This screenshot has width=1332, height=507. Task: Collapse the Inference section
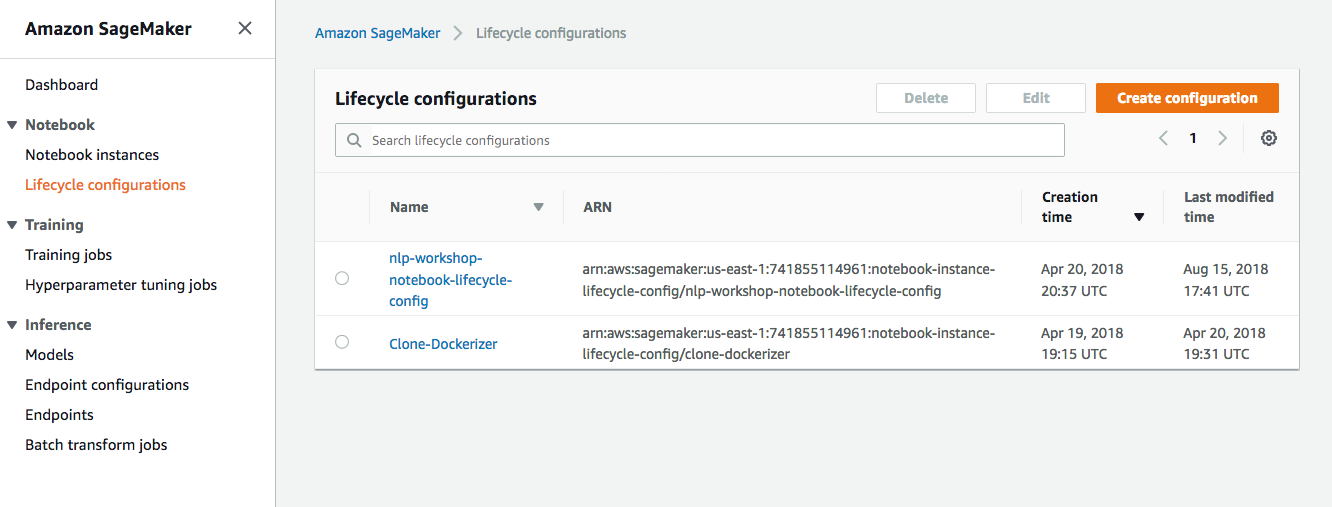(12, 325)
